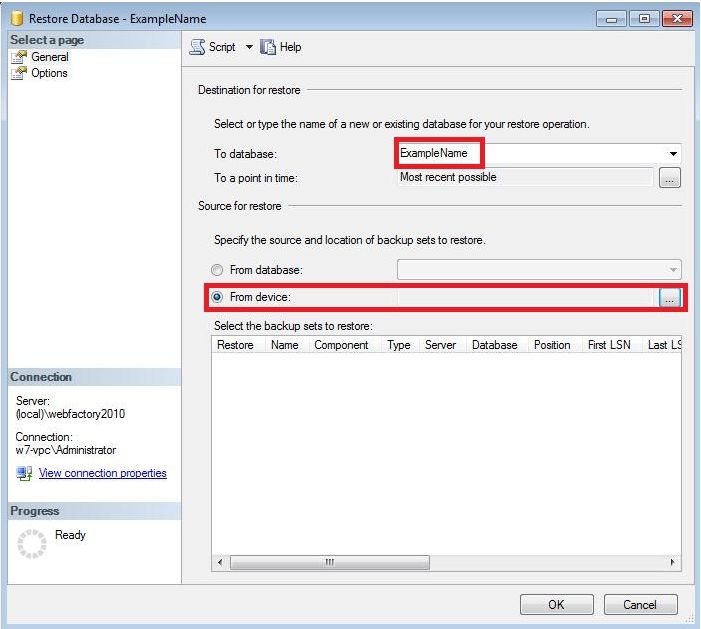
Task: Click the Help toolbar label
Action: point(291,47)
